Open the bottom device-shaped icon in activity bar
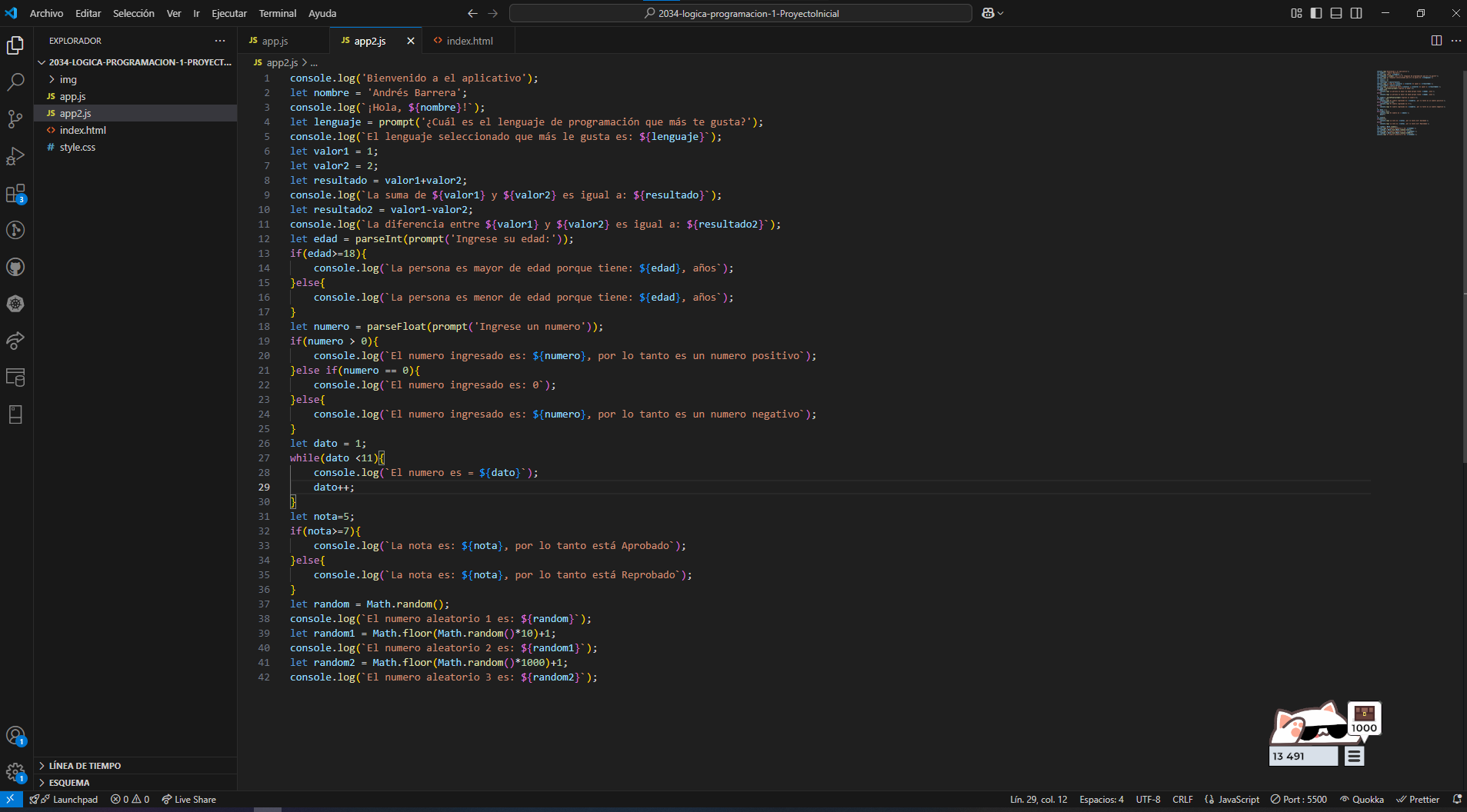 coord(15,414)
